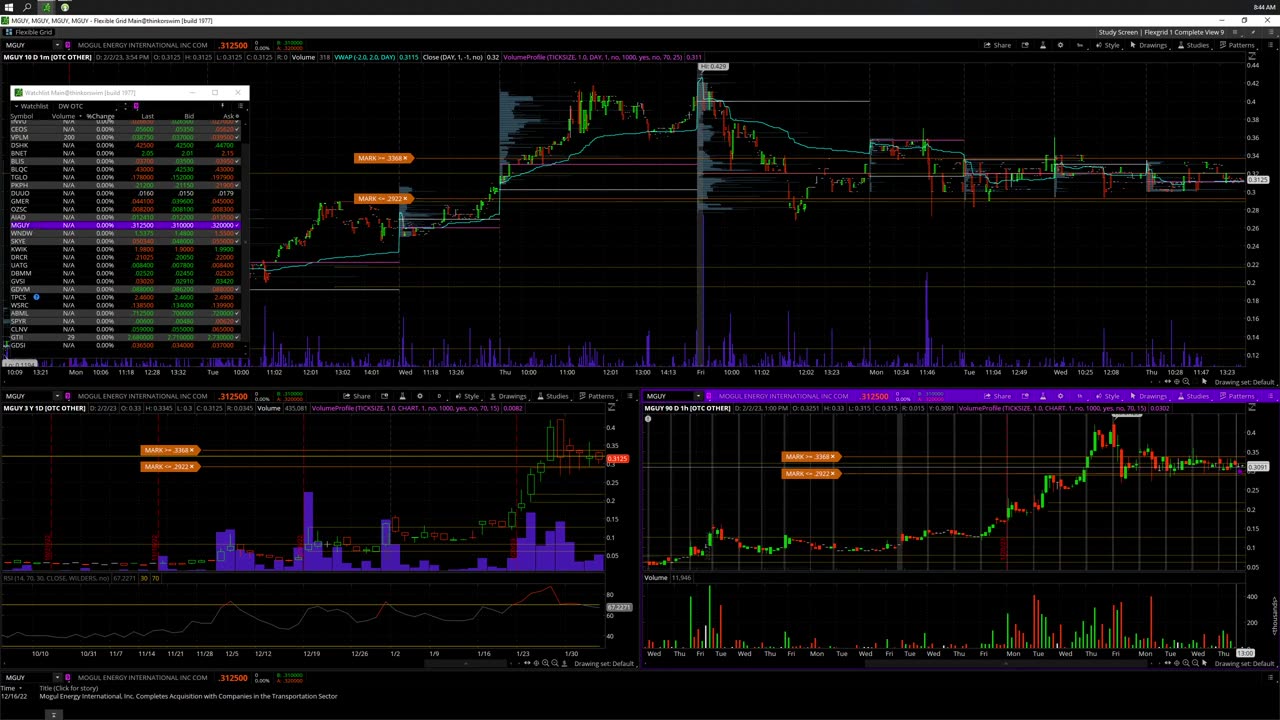Click the top chart symbol link color icon
The image size is (1280, 720).
coord(68,45)
